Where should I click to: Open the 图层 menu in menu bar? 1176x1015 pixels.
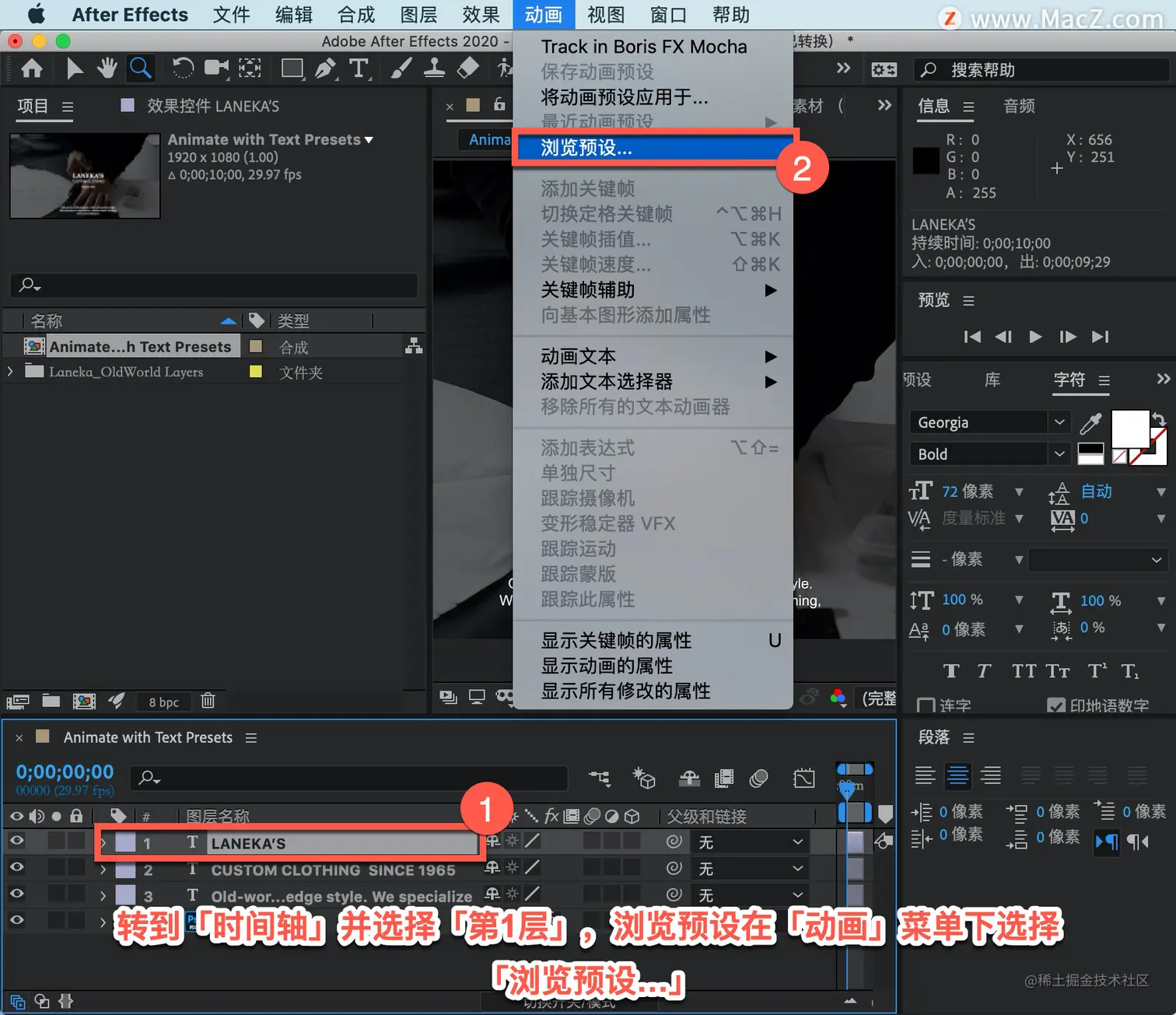(x=418, y=15)
